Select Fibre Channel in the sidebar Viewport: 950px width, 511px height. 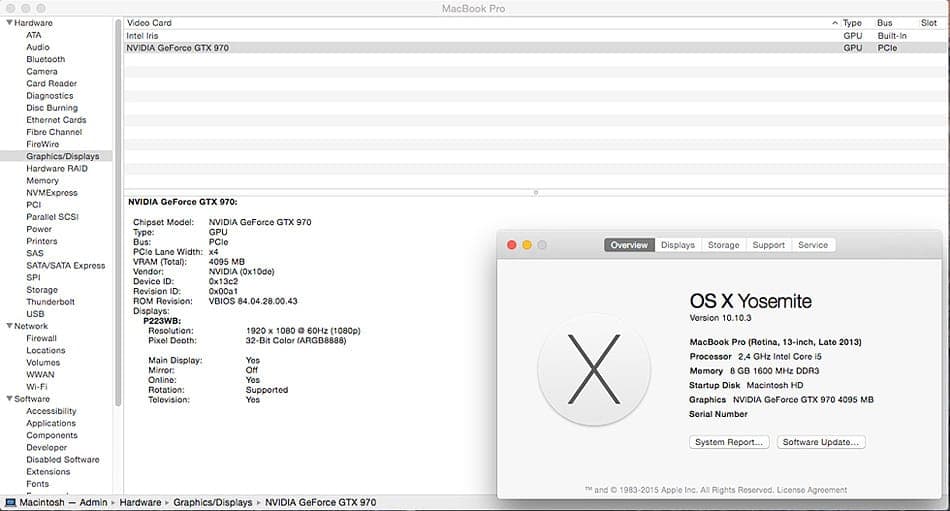click(54, 132)
